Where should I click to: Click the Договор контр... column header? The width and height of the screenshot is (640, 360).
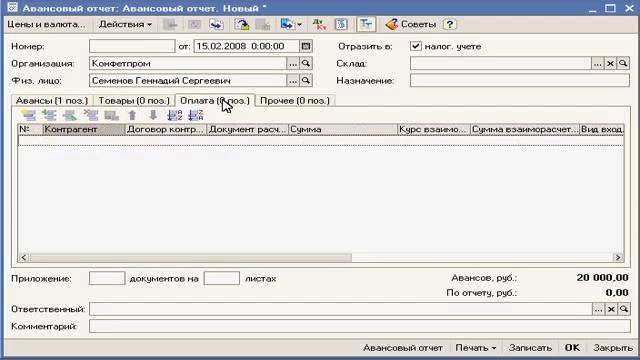(166, 129)
